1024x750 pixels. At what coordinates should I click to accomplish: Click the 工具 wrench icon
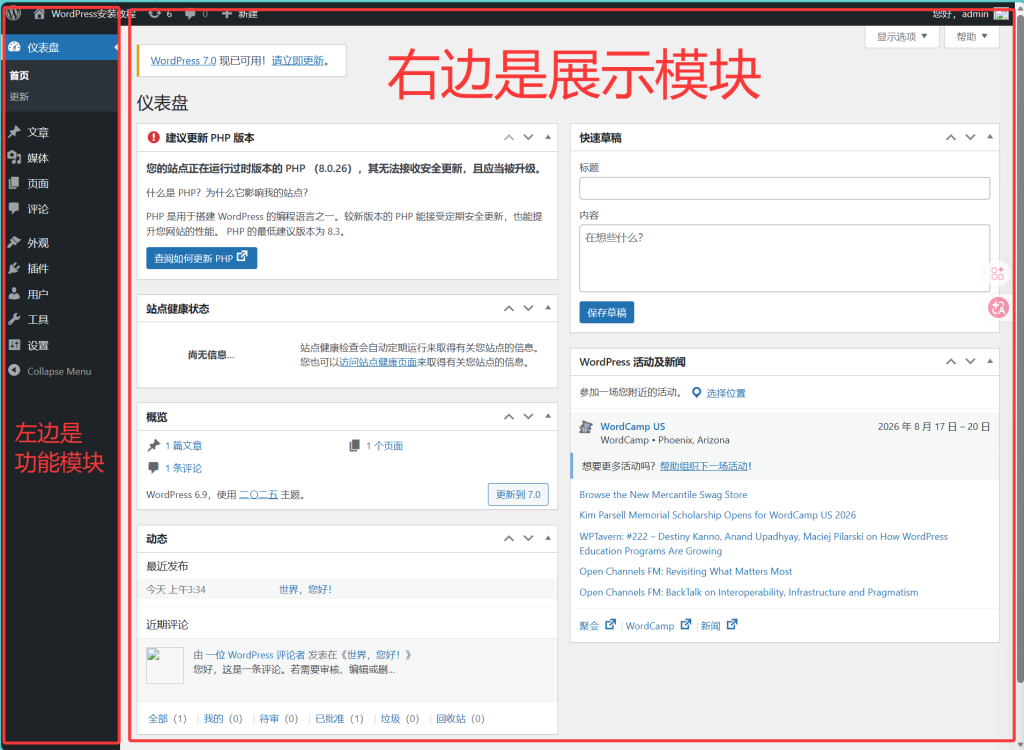click(14, 319)
